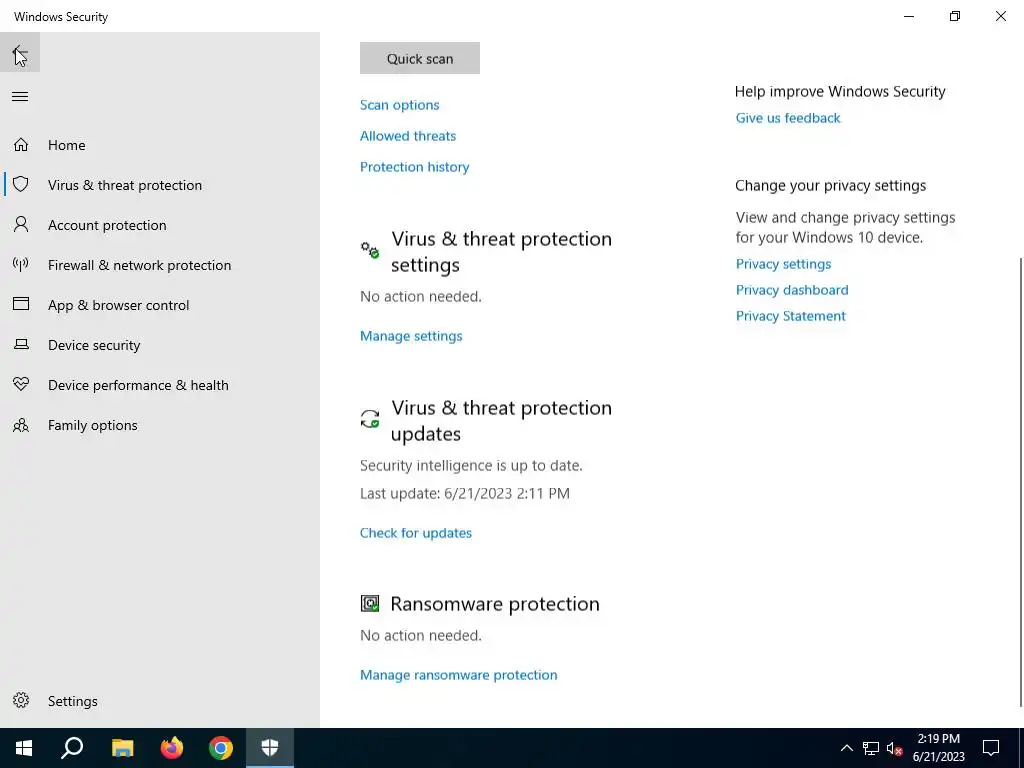The height and width of the screenshot is (768, 1024).
Task: Open Manage ransomware protection link
Action: click(458, 675)
